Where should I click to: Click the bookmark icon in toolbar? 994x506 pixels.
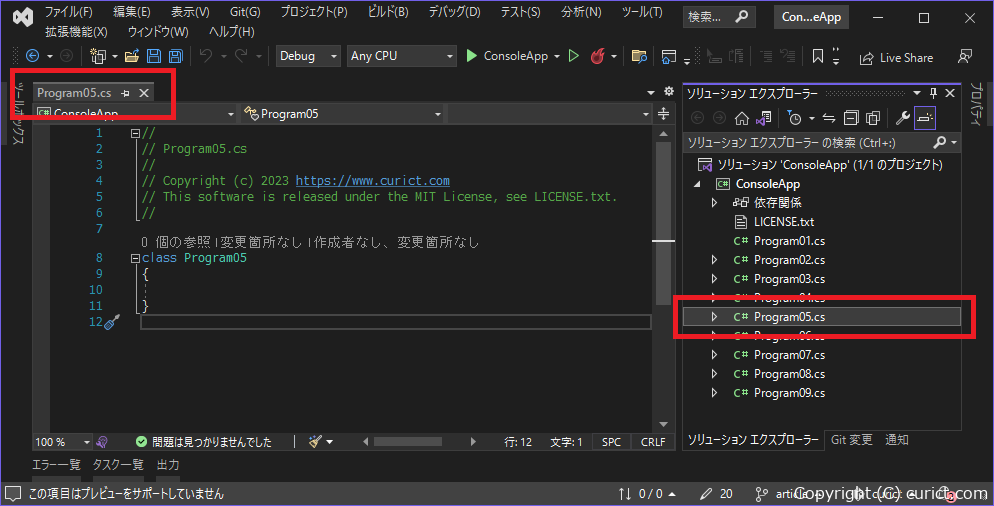click(x=818, y=56)
